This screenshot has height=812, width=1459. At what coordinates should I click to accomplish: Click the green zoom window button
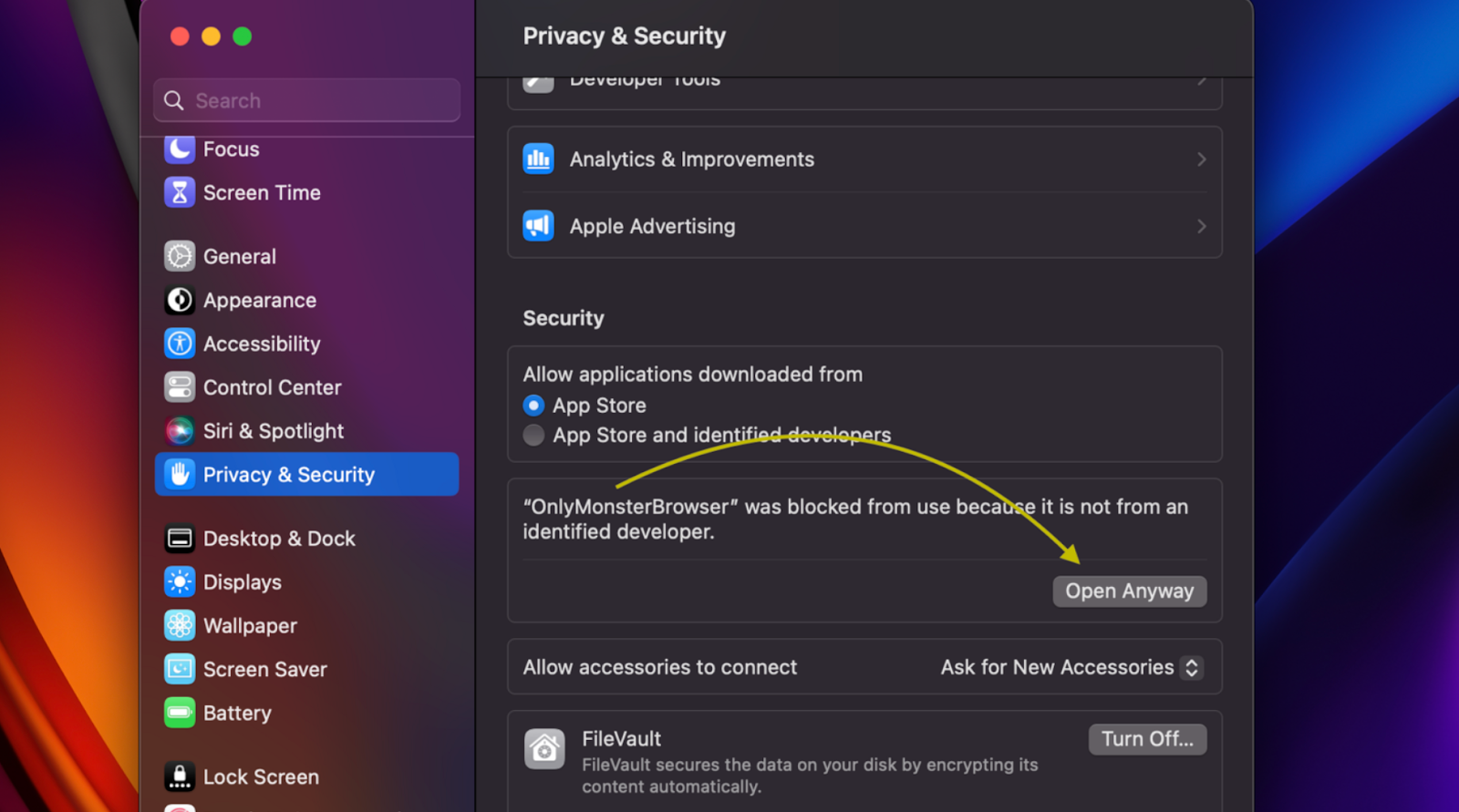point(243,36)
